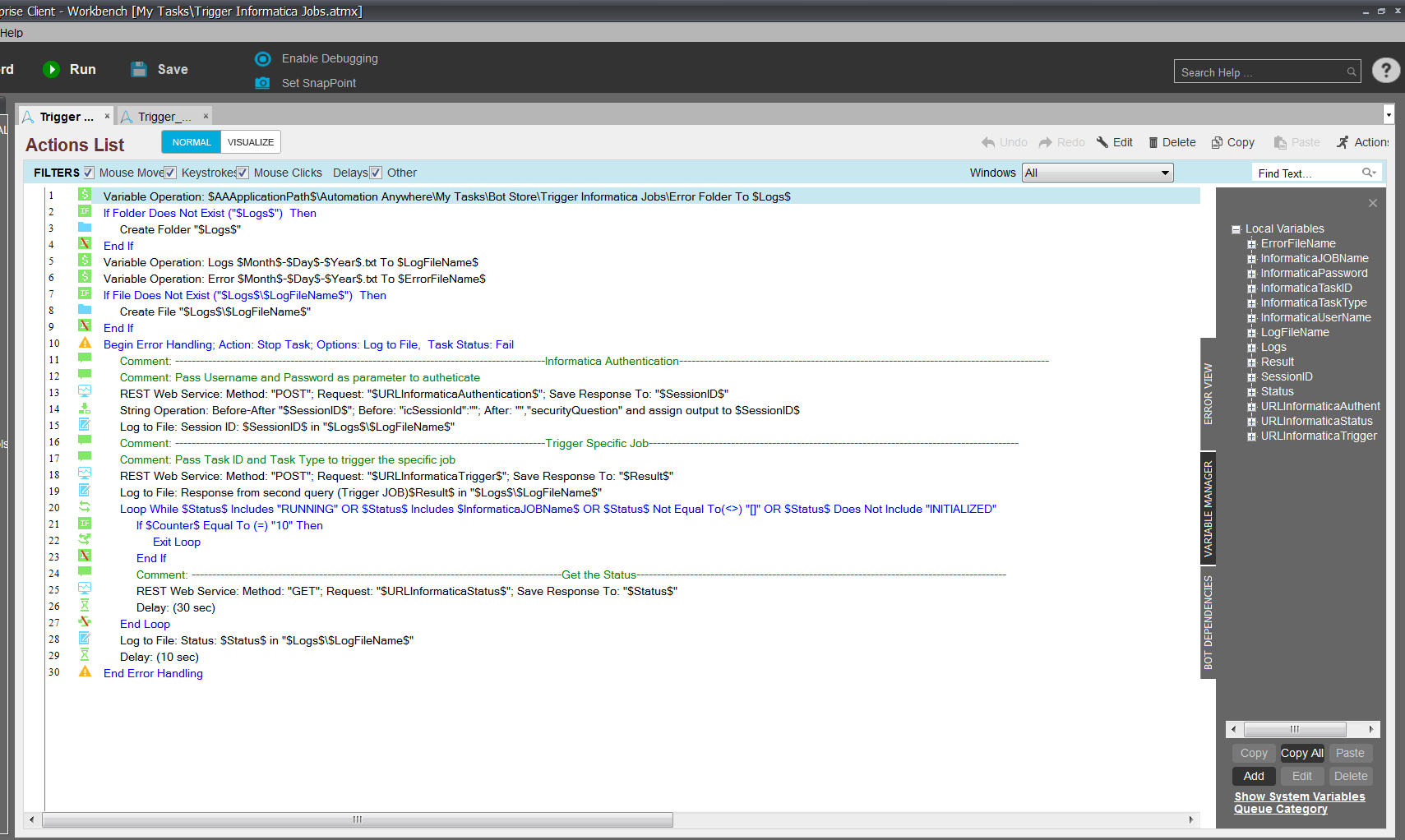Close the variable manager panel with X
Screen dimensions: 1405x840
tap(1372, 203)
